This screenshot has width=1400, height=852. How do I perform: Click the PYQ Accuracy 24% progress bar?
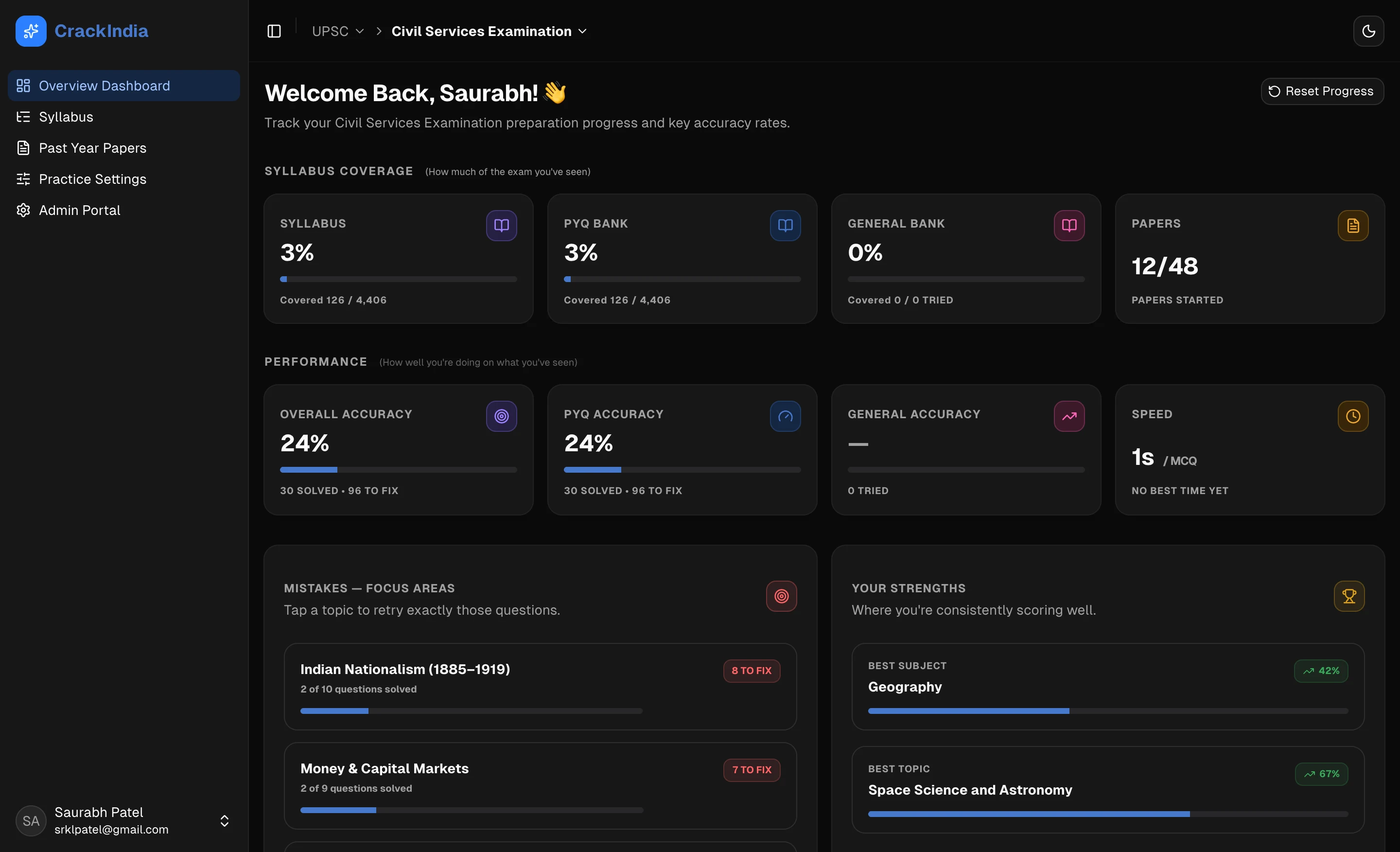tap(682, 470)
